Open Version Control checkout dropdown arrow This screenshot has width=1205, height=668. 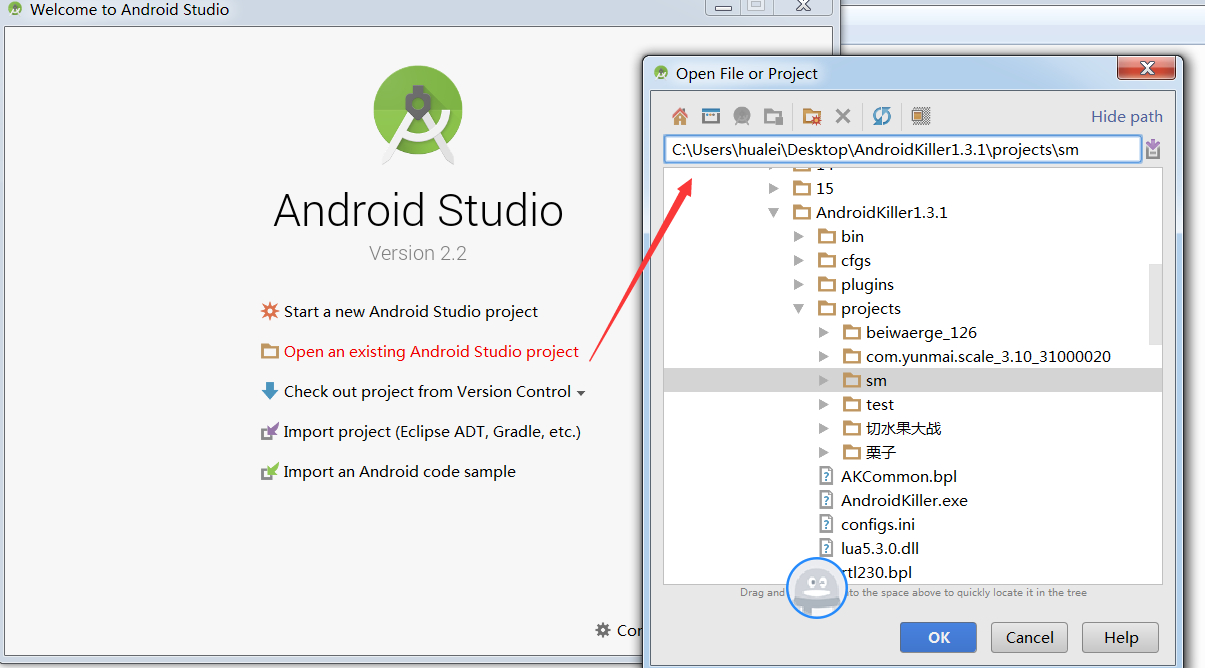pyautogui.click(x=581, y=393)
